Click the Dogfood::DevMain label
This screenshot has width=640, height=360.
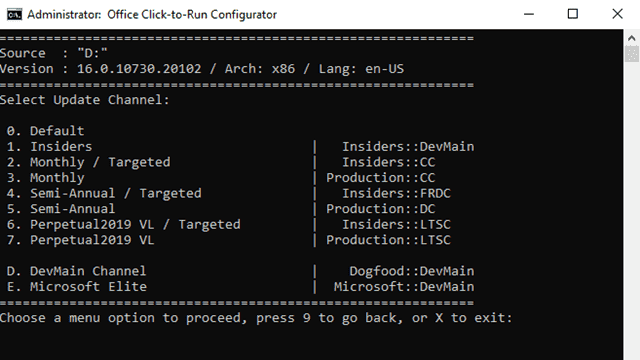(x=411, y=271)
